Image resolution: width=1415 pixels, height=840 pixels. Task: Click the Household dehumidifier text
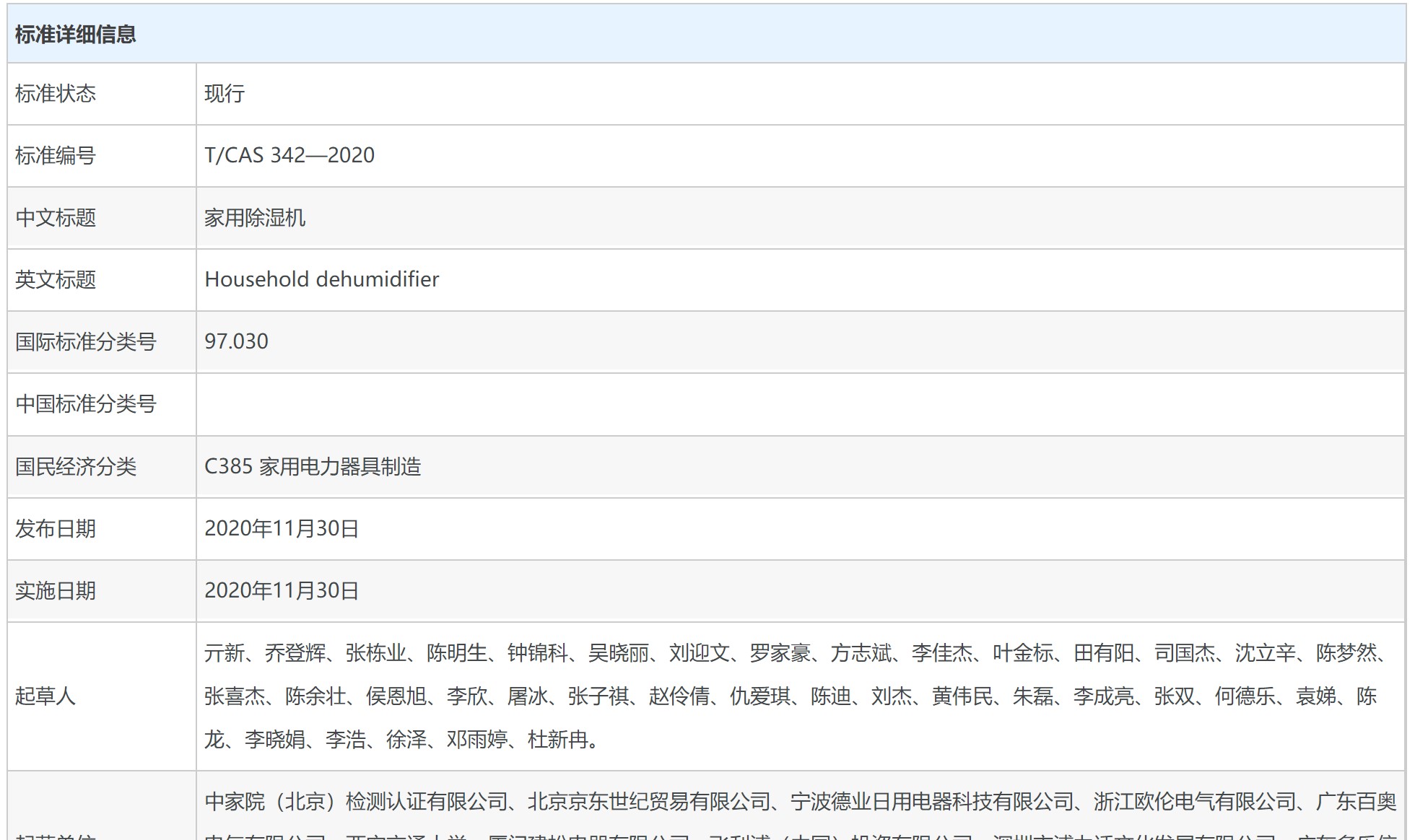(x=321, y=280)
